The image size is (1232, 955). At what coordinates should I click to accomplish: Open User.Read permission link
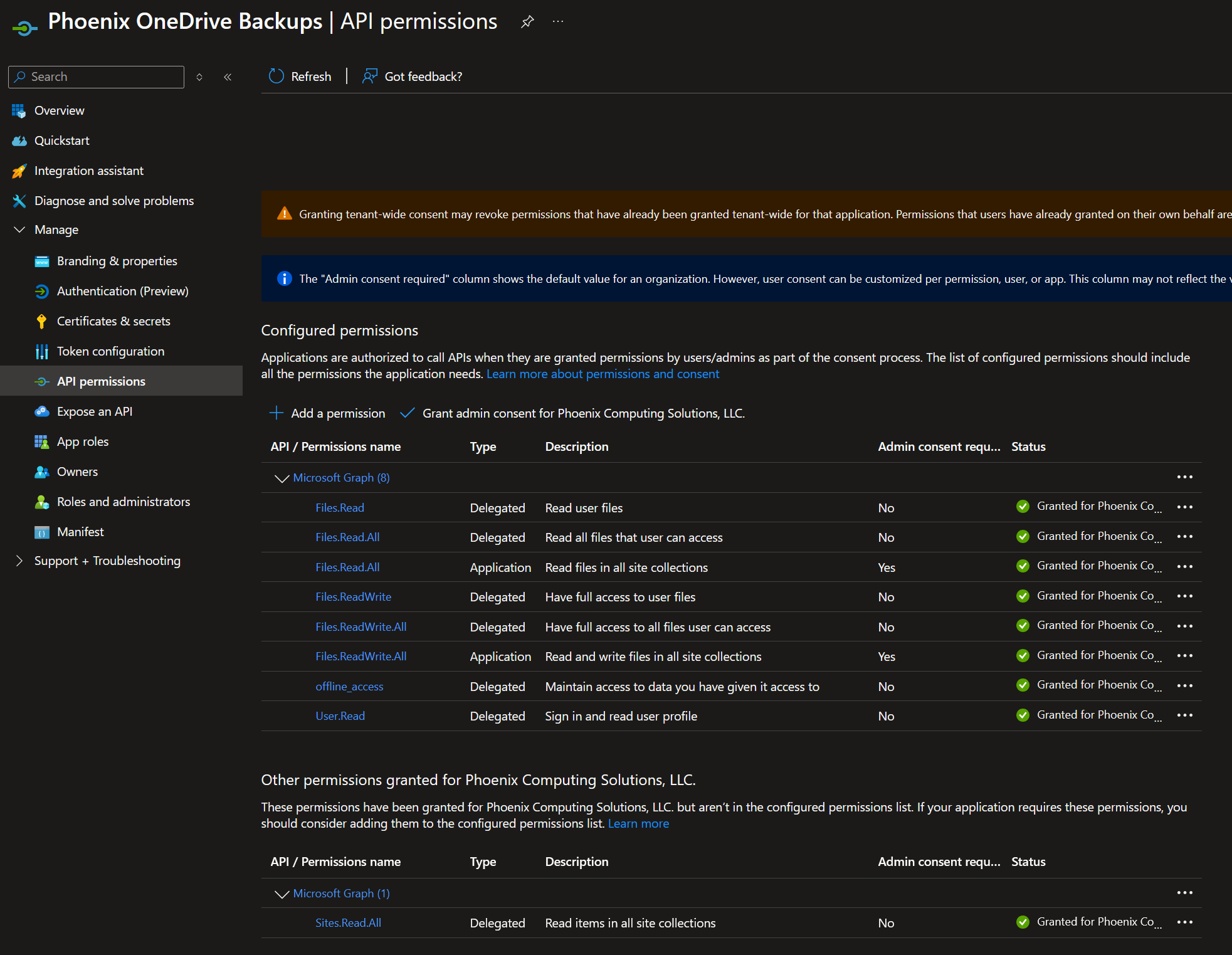coord(340,716)
